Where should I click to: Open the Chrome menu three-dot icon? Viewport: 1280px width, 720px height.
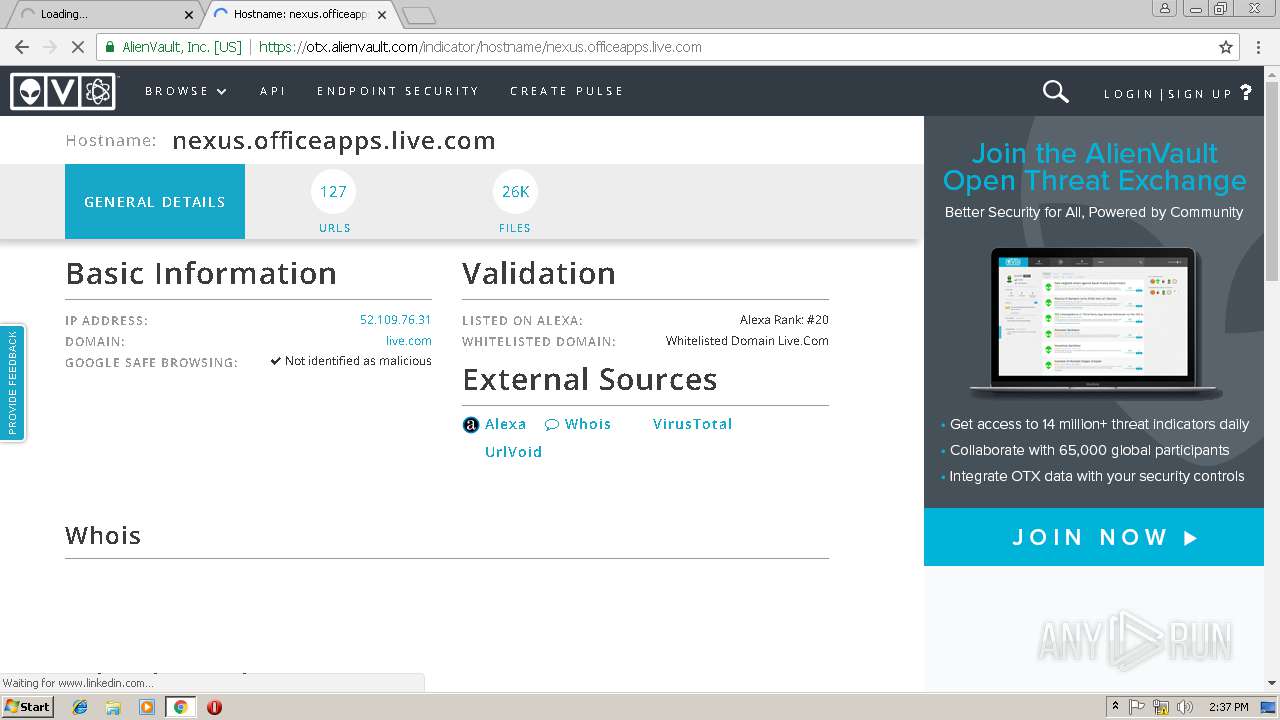tap(1259, 47)
